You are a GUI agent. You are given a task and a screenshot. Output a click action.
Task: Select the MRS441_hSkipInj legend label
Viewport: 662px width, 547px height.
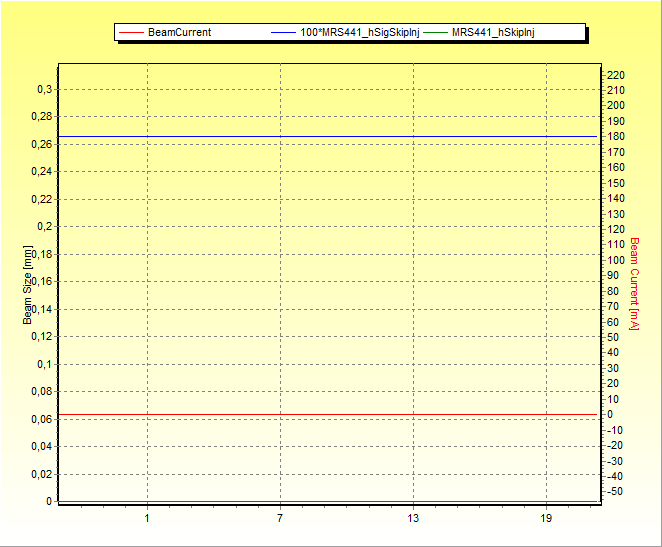[x=493, y=32]
